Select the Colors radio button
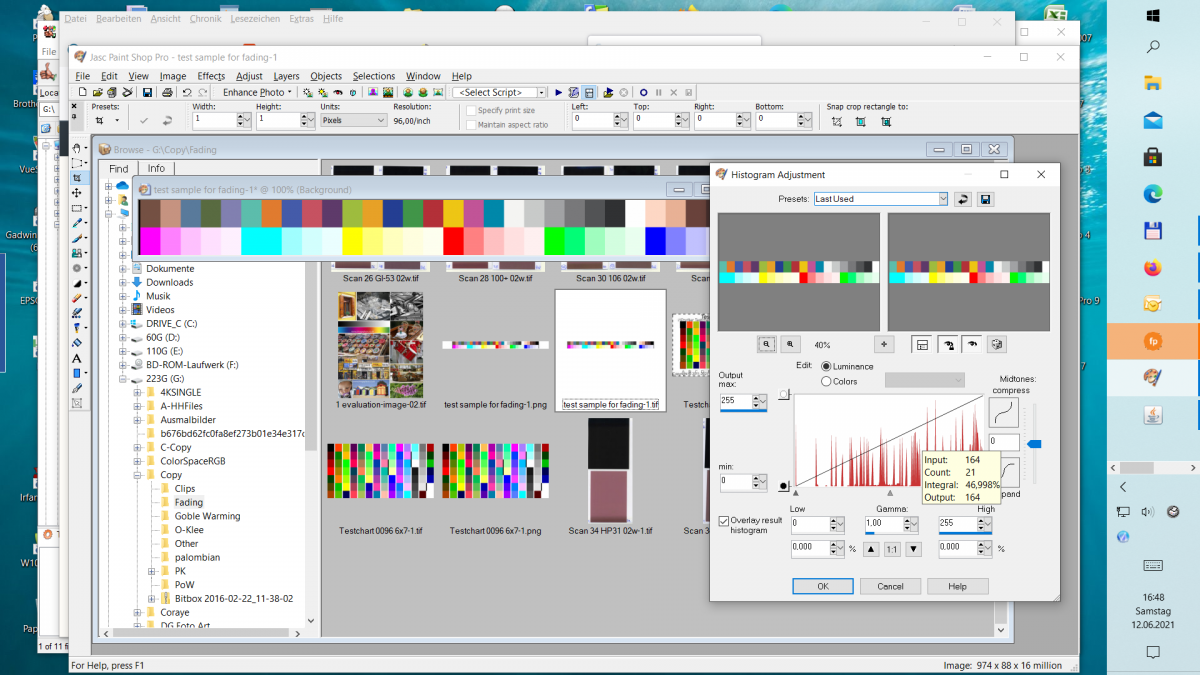The height and width of the screenshot is (675, 1200). coord(826,381)
